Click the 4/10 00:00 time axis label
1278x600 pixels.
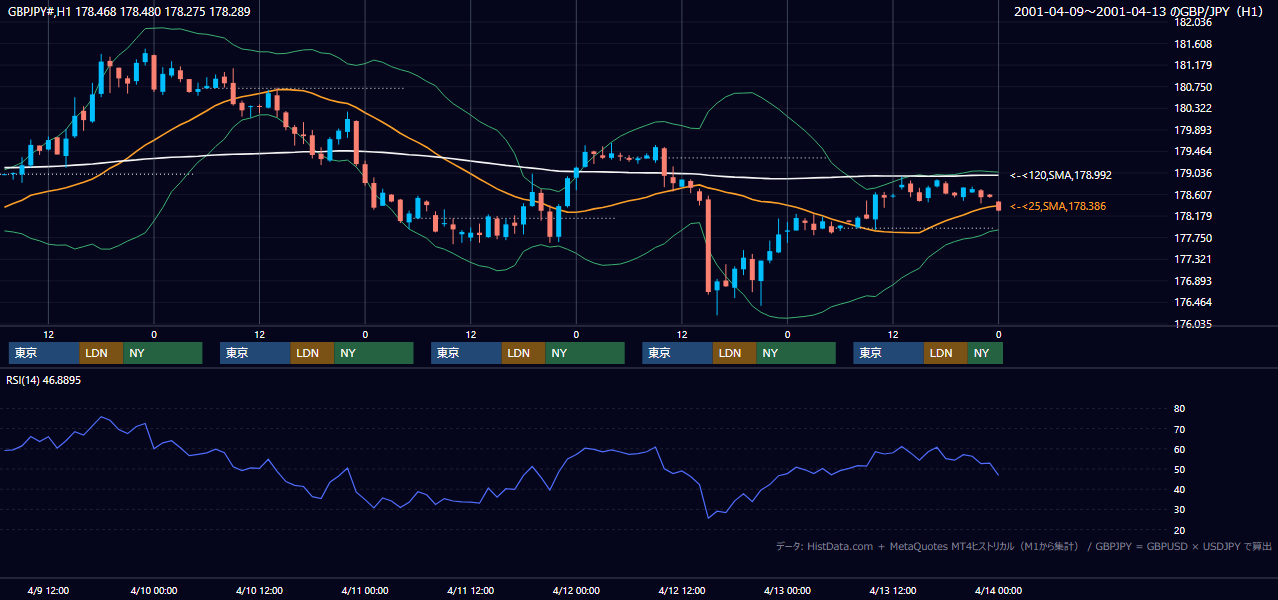point(153,590)
